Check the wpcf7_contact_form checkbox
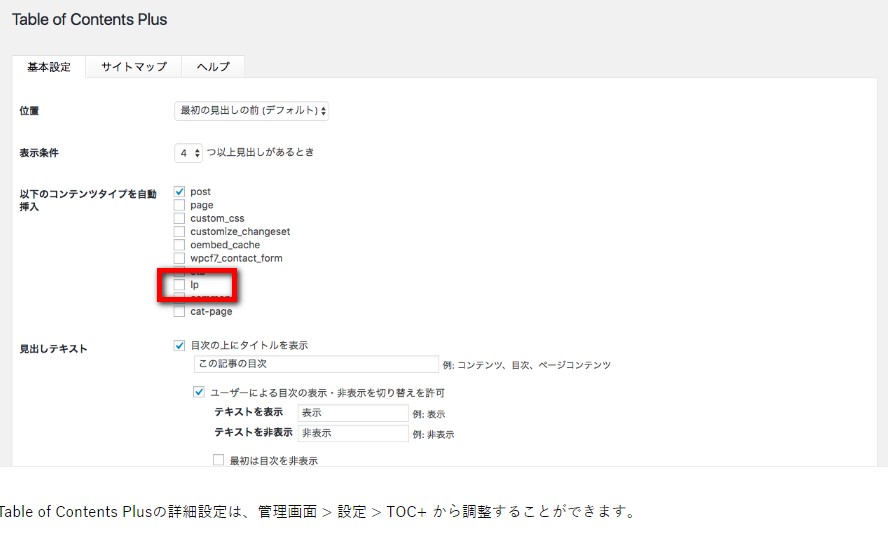Image resolution: width=888 pixels, height=541 pixels. [x=180, y=258]
